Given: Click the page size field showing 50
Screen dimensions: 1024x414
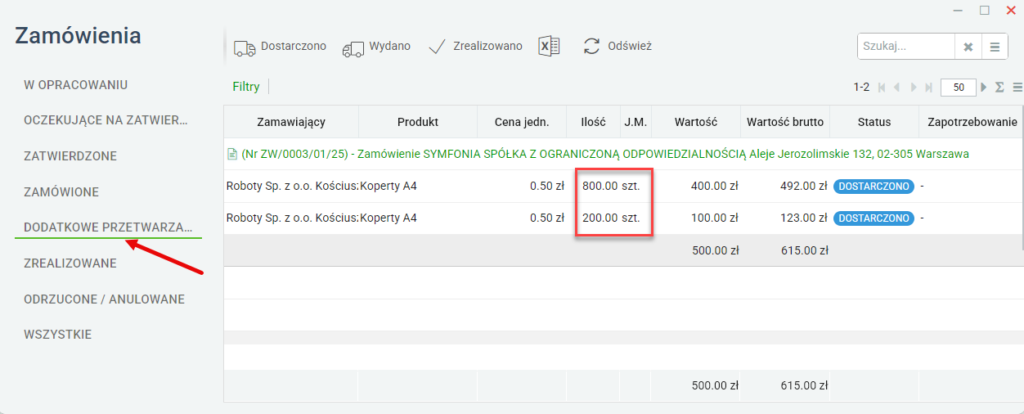Looking at the screenshot, I should [x=959, y=87].
